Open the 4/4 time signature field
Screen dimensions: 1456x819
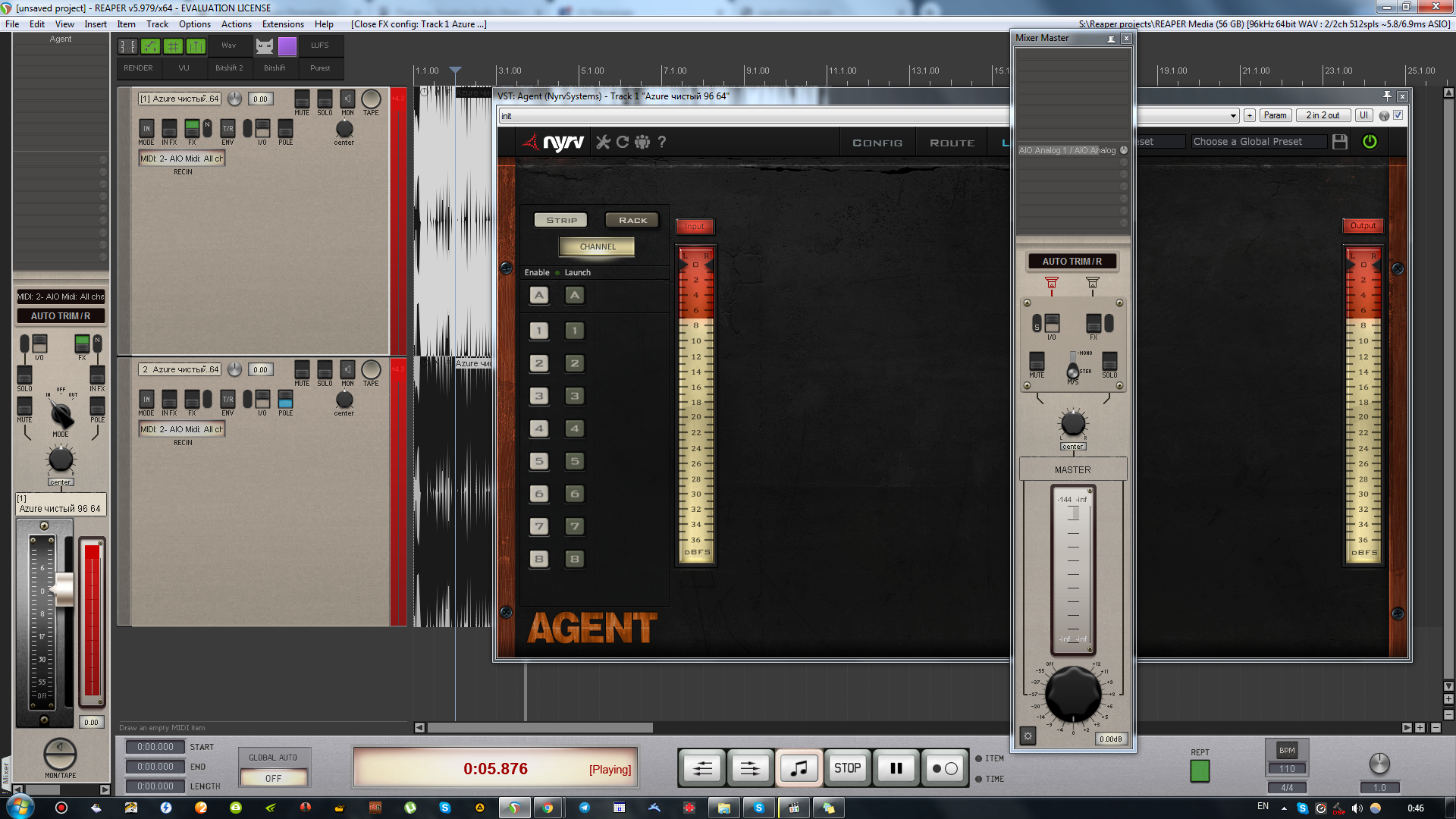[x=1287, y=787]
